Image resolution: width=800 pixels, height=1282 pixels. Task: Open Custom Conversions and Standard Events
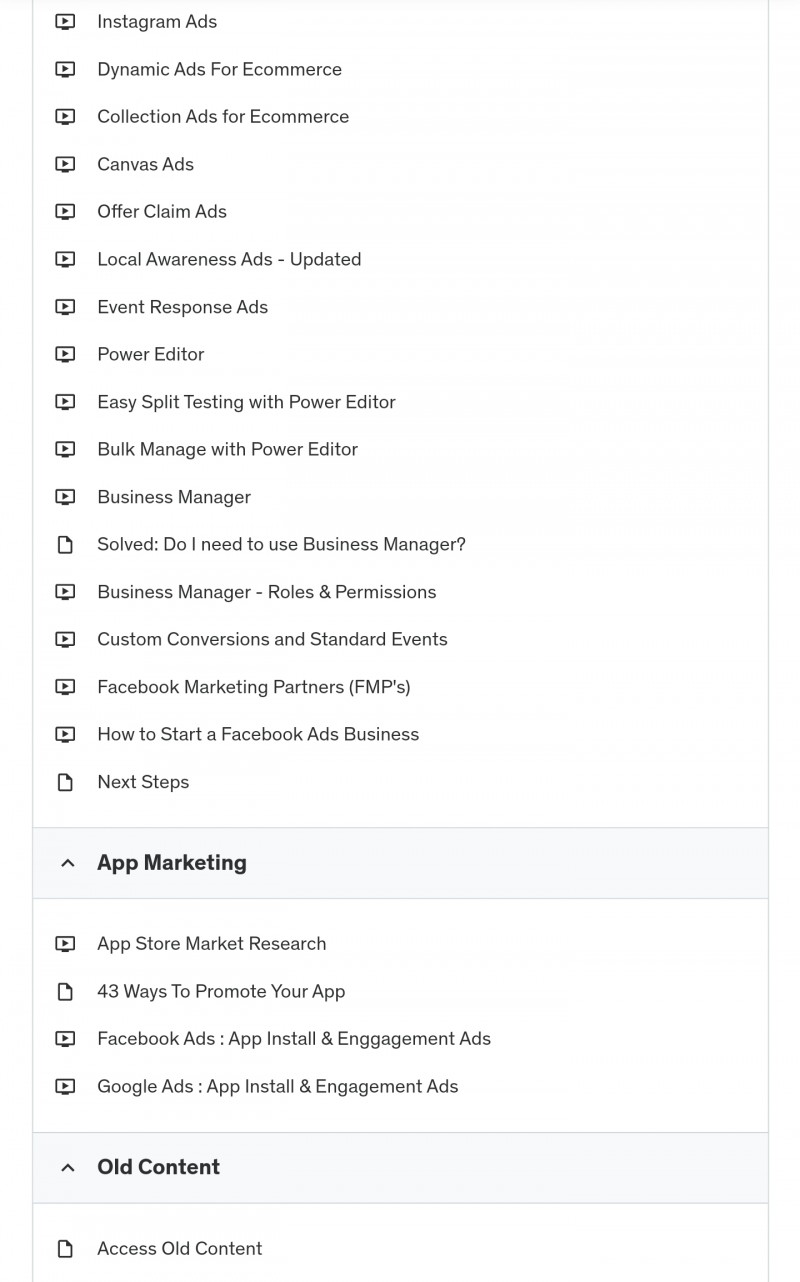[272, 639]
